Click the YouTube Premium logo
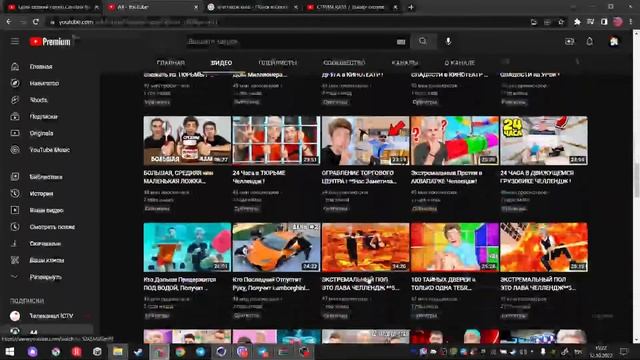 point(50,42)
